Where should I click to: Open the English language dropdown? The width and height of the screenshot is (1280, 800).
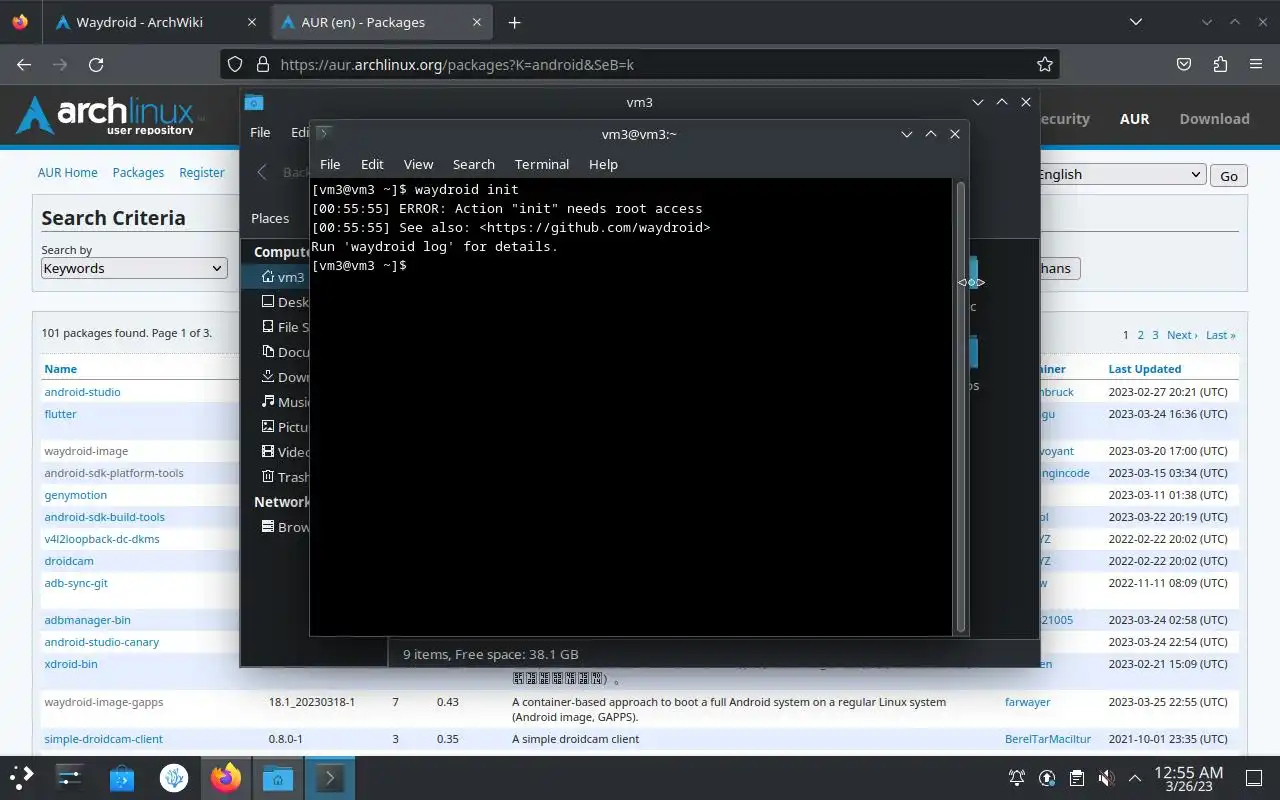[1120, 174]
